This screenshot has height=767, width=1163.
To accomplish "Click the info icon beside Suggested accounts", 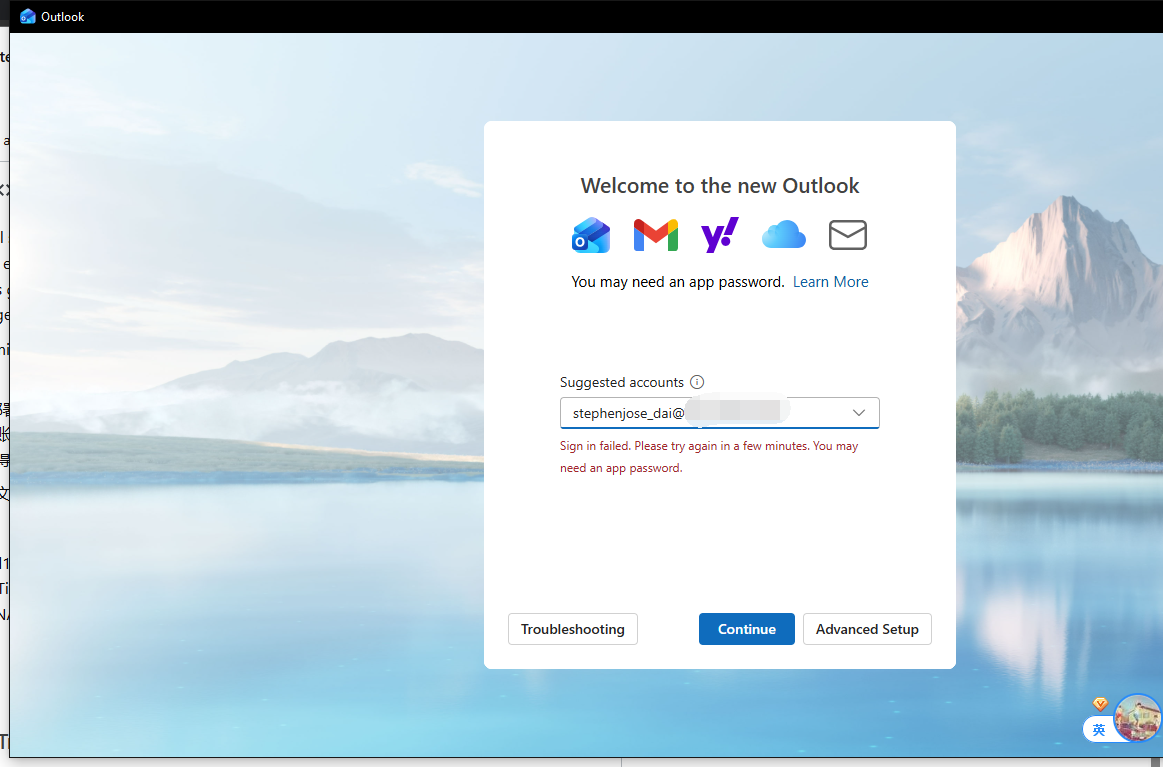I will tap(696, 382).
